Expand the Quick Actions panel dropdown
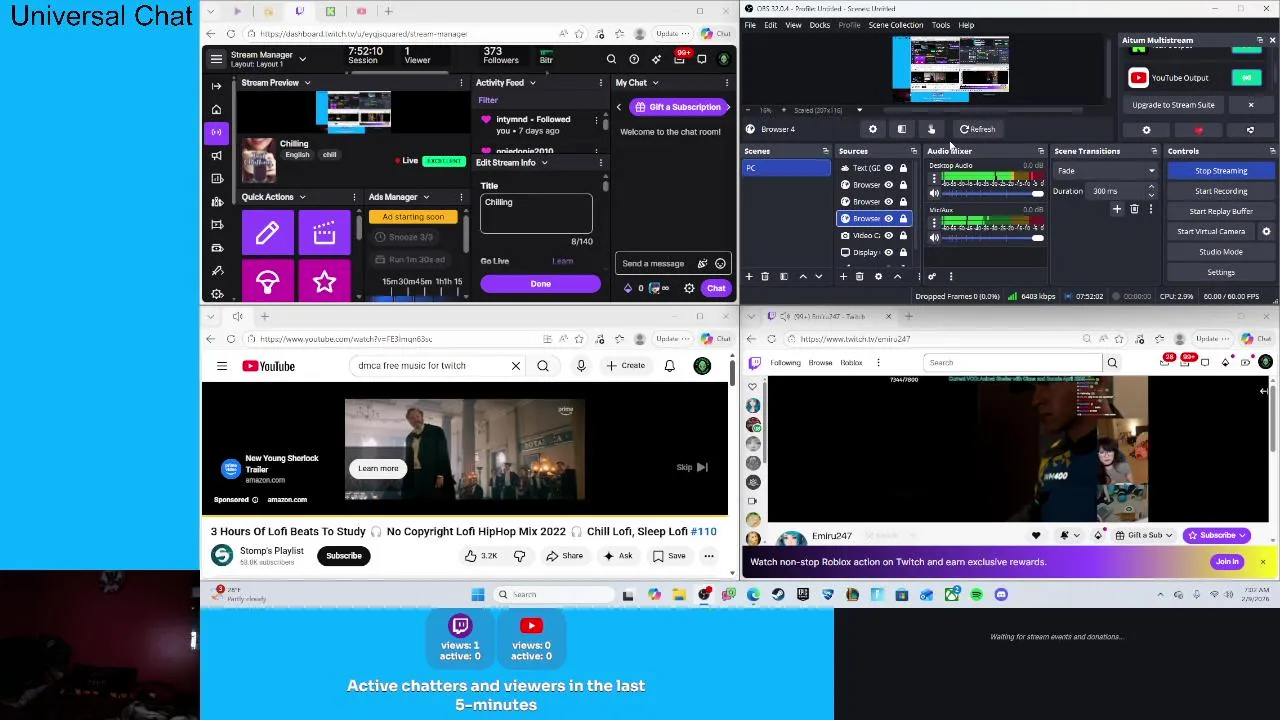 (x=302, y=197)
